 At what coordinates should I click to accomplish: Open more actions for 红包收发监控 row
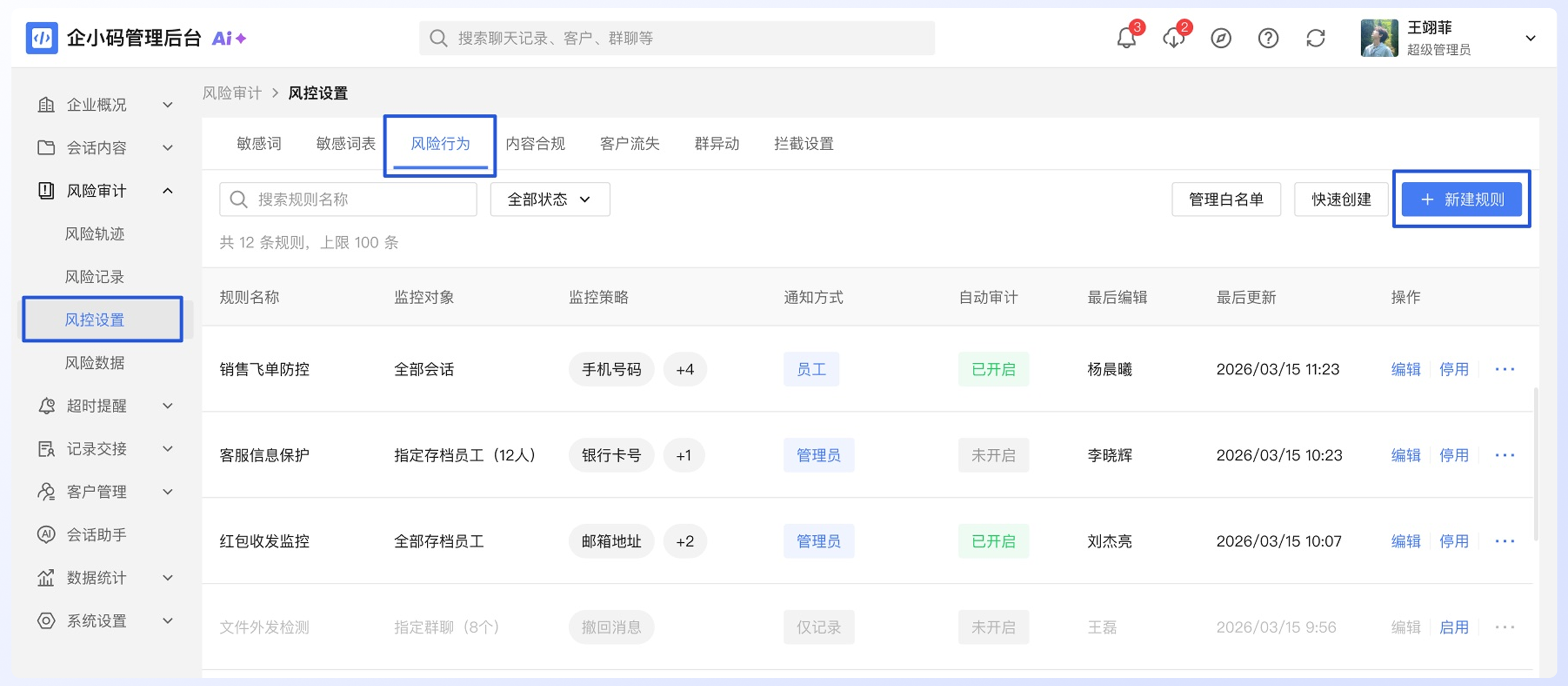(x=1505, y=541)
